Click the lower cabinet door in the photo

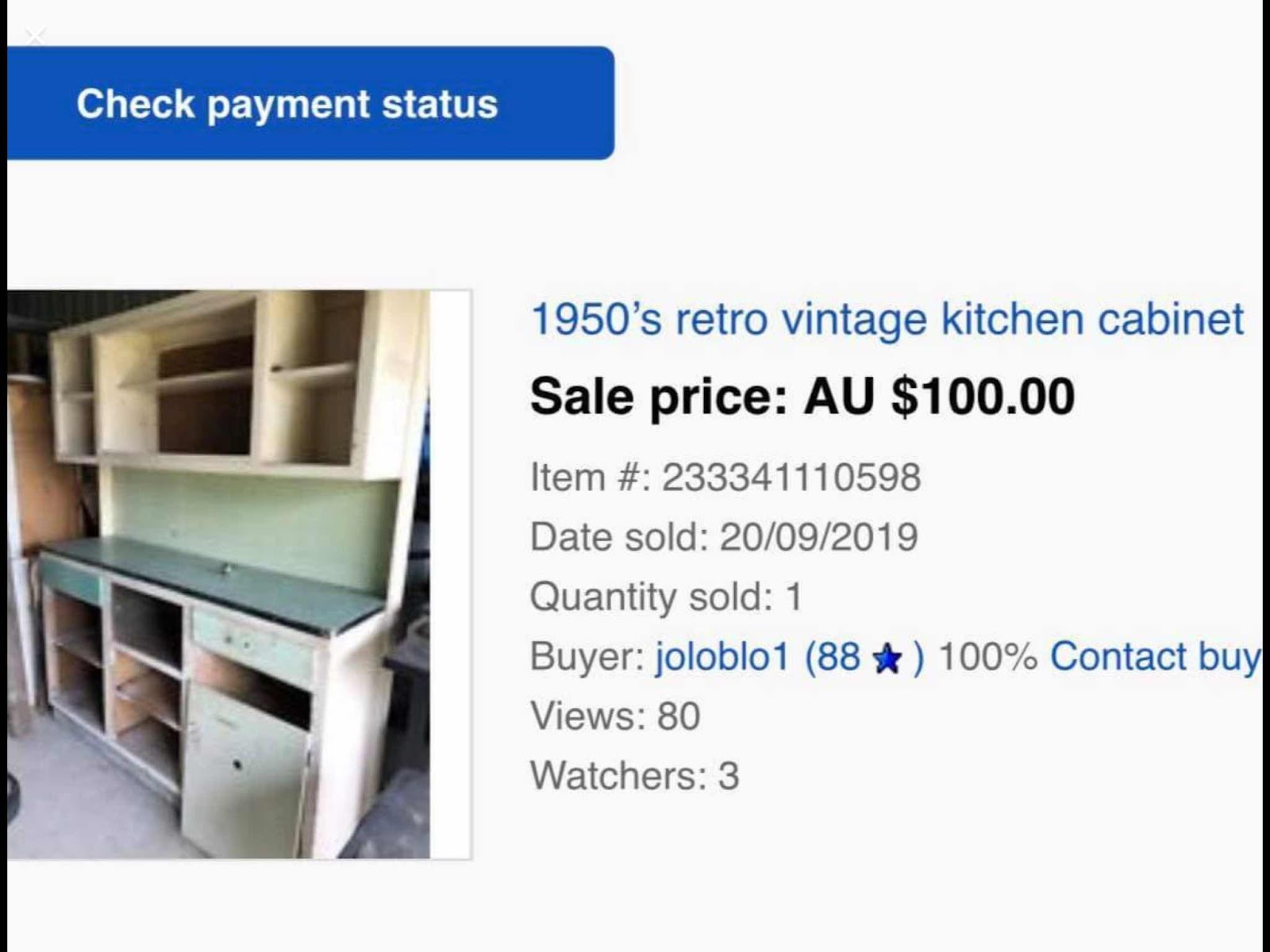click(244, 770)
